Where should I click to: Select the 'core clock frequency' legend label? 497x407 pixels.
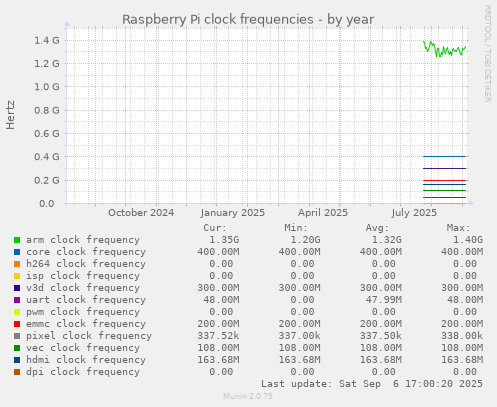(86, 252)
